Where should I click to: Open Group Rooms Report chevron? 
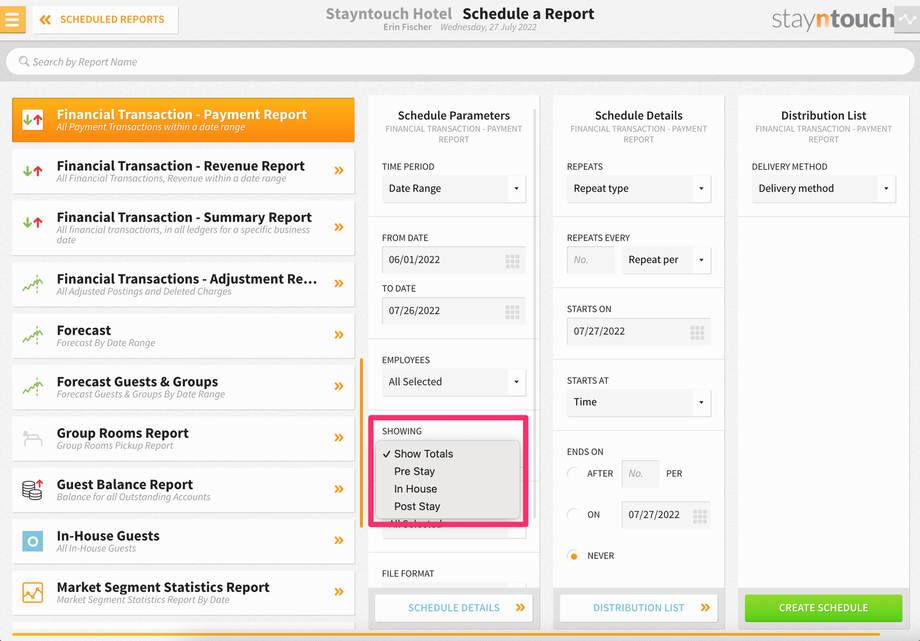[x=339, y=438]
